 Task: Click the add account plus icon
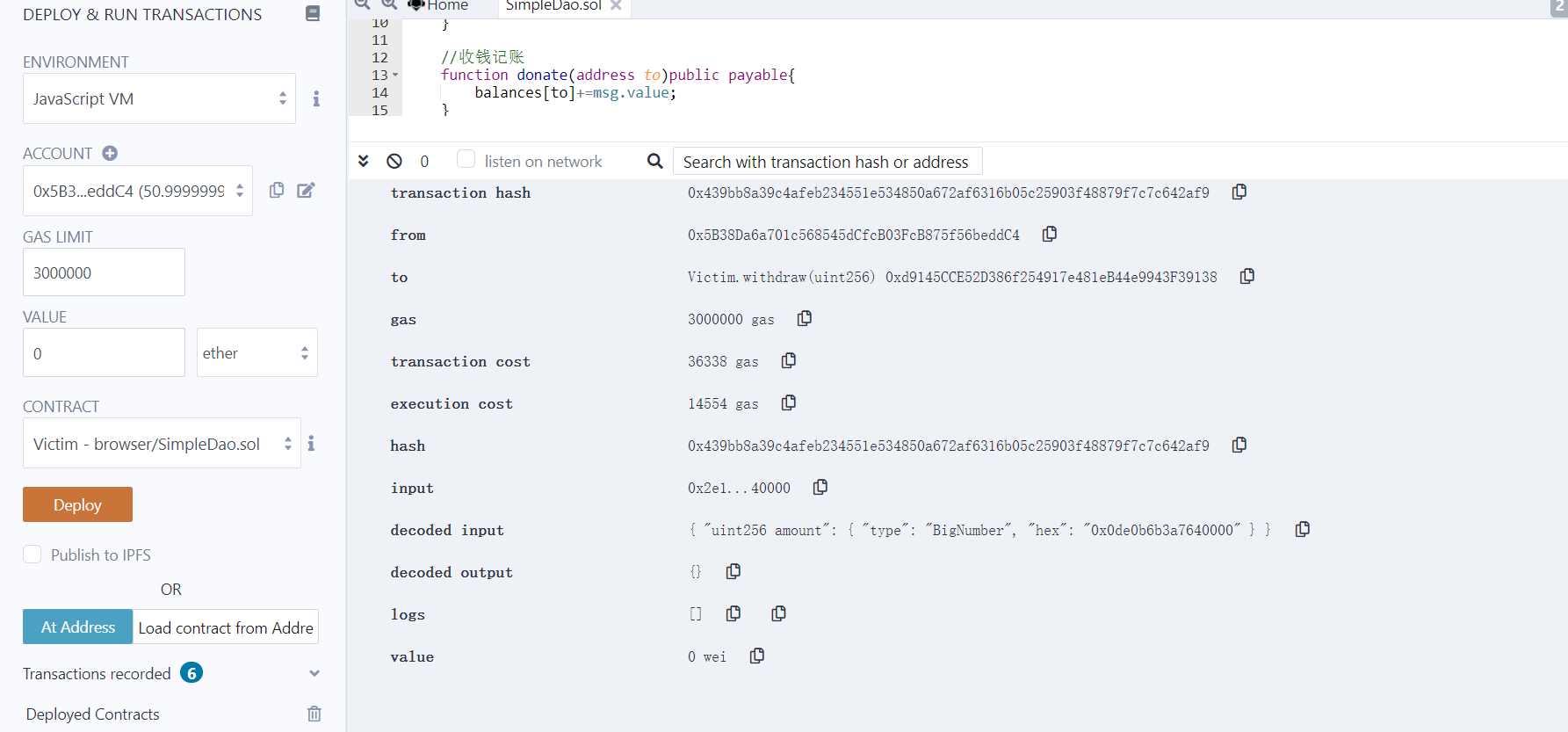tap(110, 153)
